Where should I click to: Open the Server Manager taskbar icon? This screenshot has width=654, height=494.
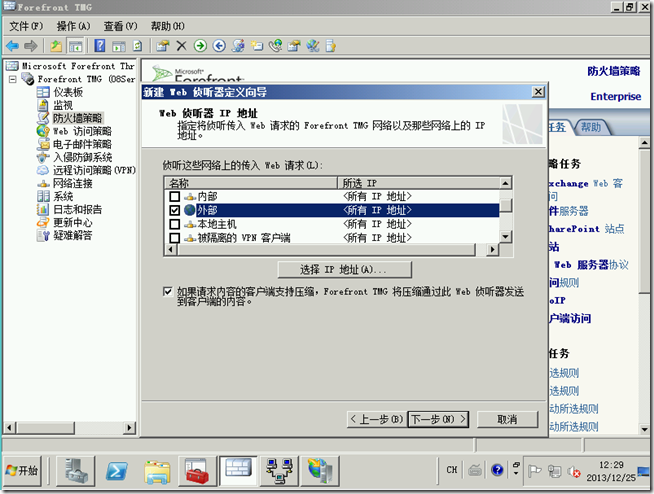pyautogui.click(x=76, y=471)
